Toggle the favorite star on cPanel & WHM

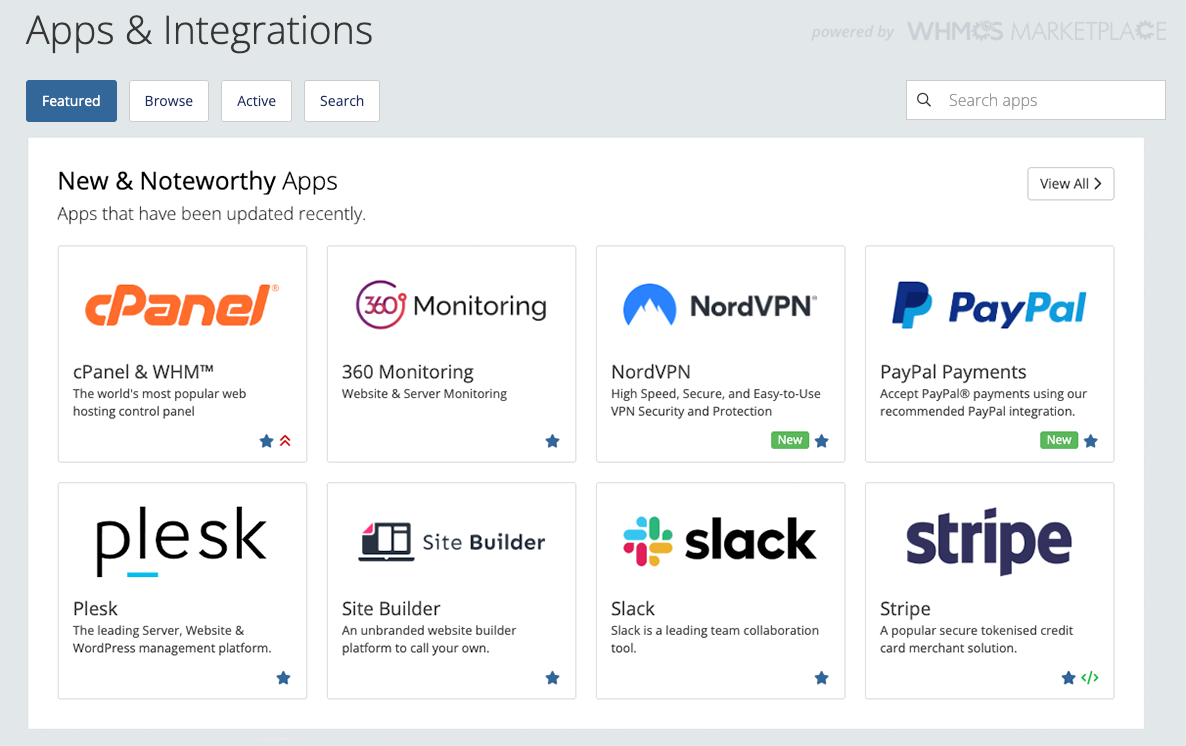(x=266, y=440)
